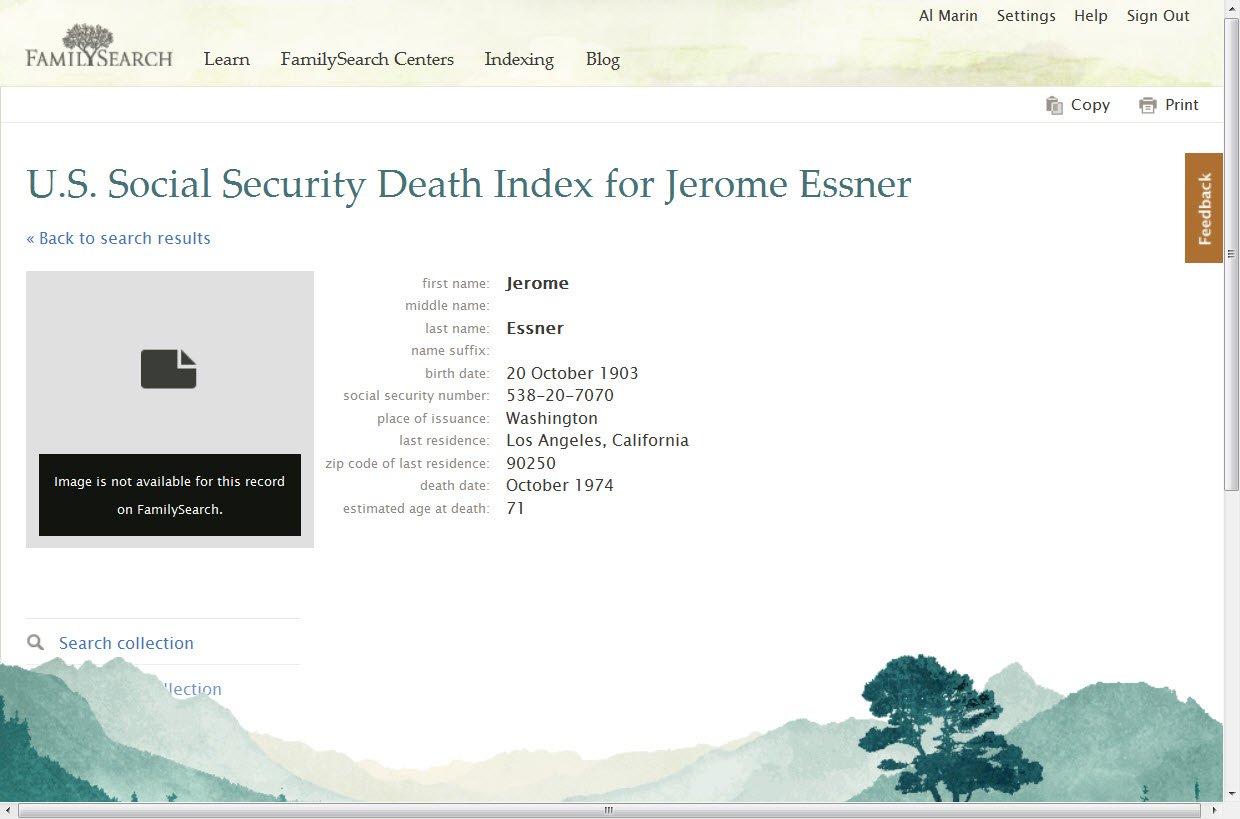Screen dimensions: 1240x819
Task: Open the Search collection link
Action: click(x=126, y=643)
